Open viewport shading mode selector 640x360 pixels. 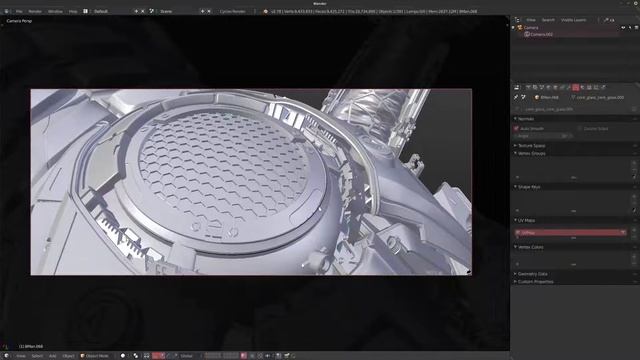click(123, 356)
